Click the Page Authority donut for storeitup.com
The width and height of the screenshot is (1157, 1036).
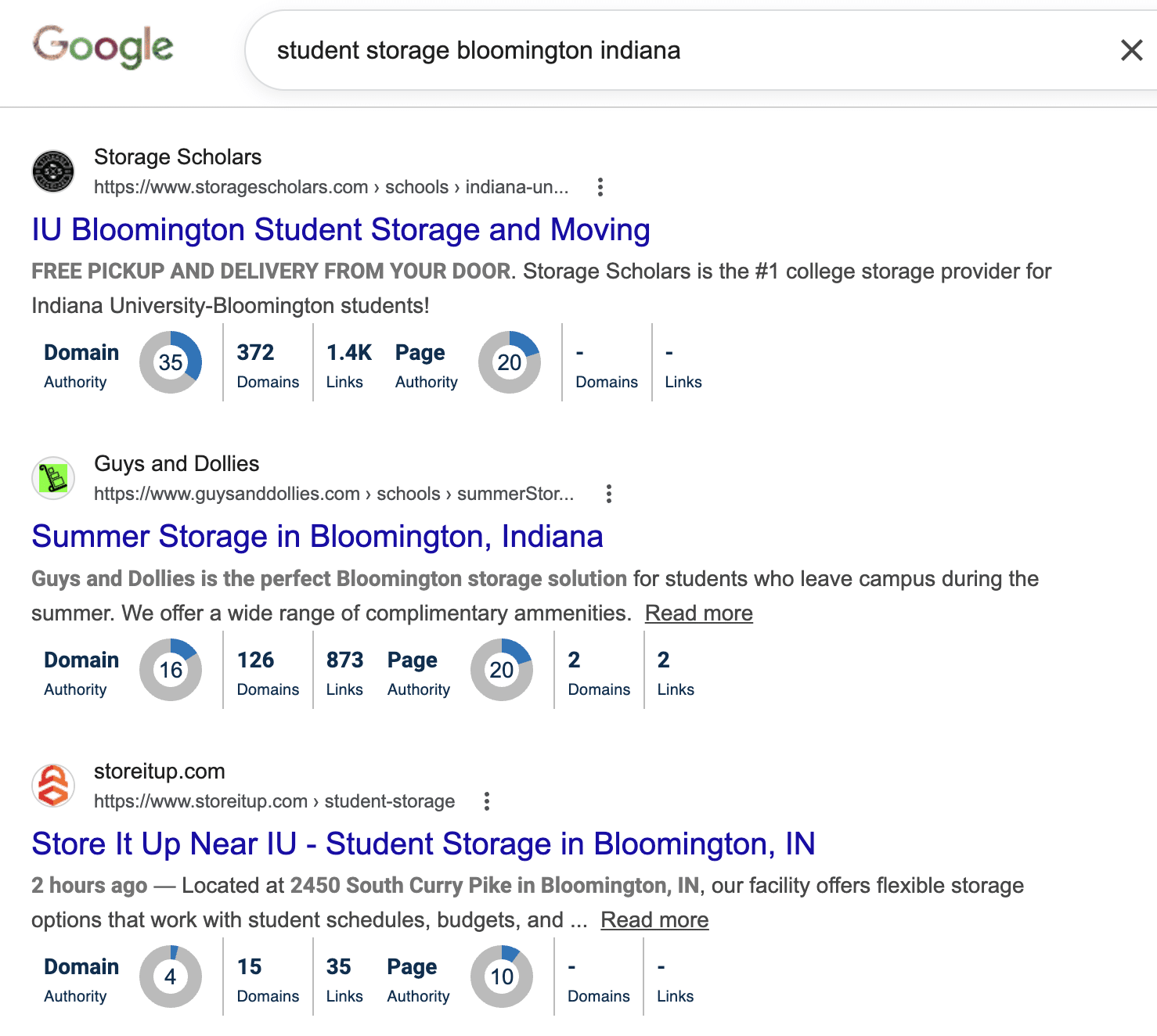pyautogui.click(x=502, y=977)
